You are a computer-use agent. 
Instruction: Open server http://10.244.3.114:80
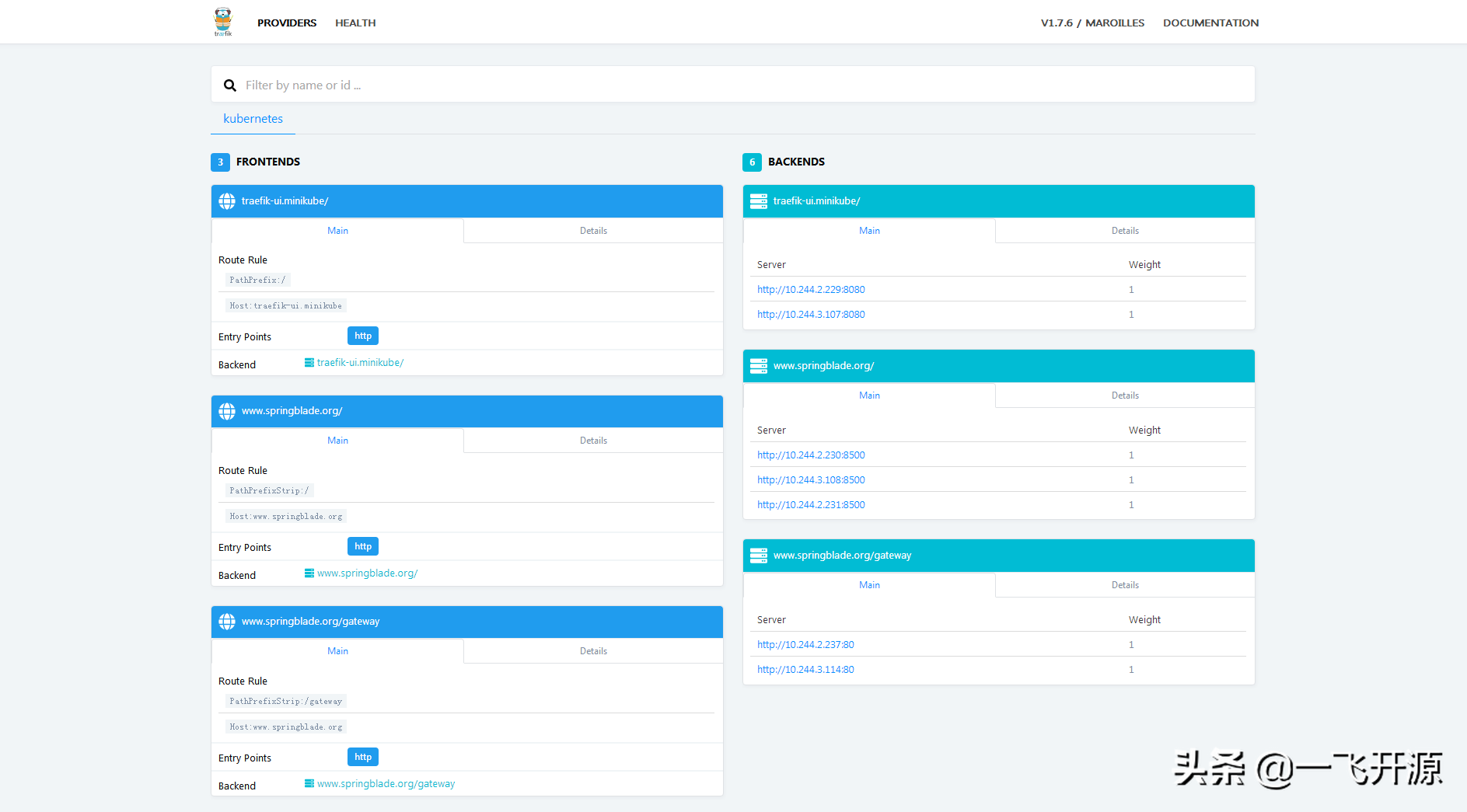point(805,670)
